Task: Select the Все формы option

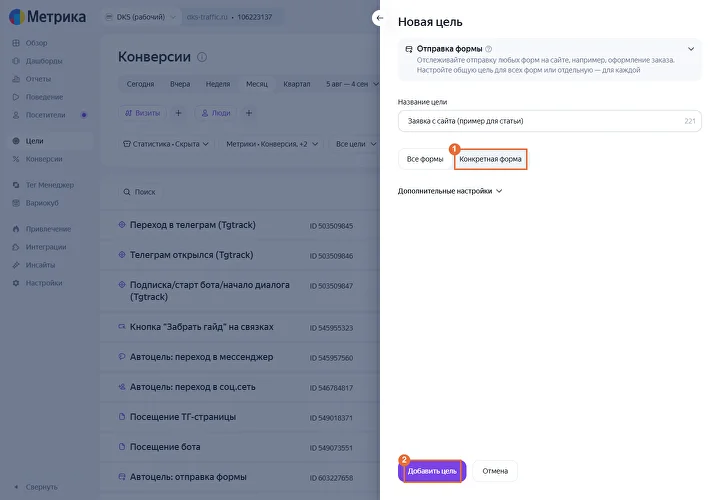Action: [425, 159]
